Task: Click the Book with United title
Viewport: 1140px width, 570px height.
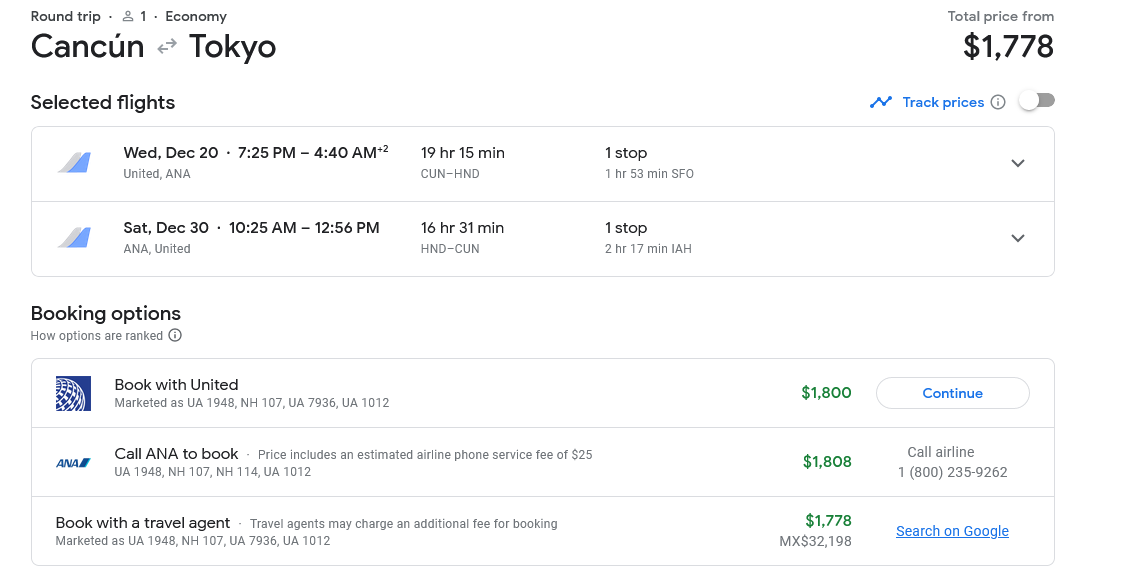Action: point(176,385)
